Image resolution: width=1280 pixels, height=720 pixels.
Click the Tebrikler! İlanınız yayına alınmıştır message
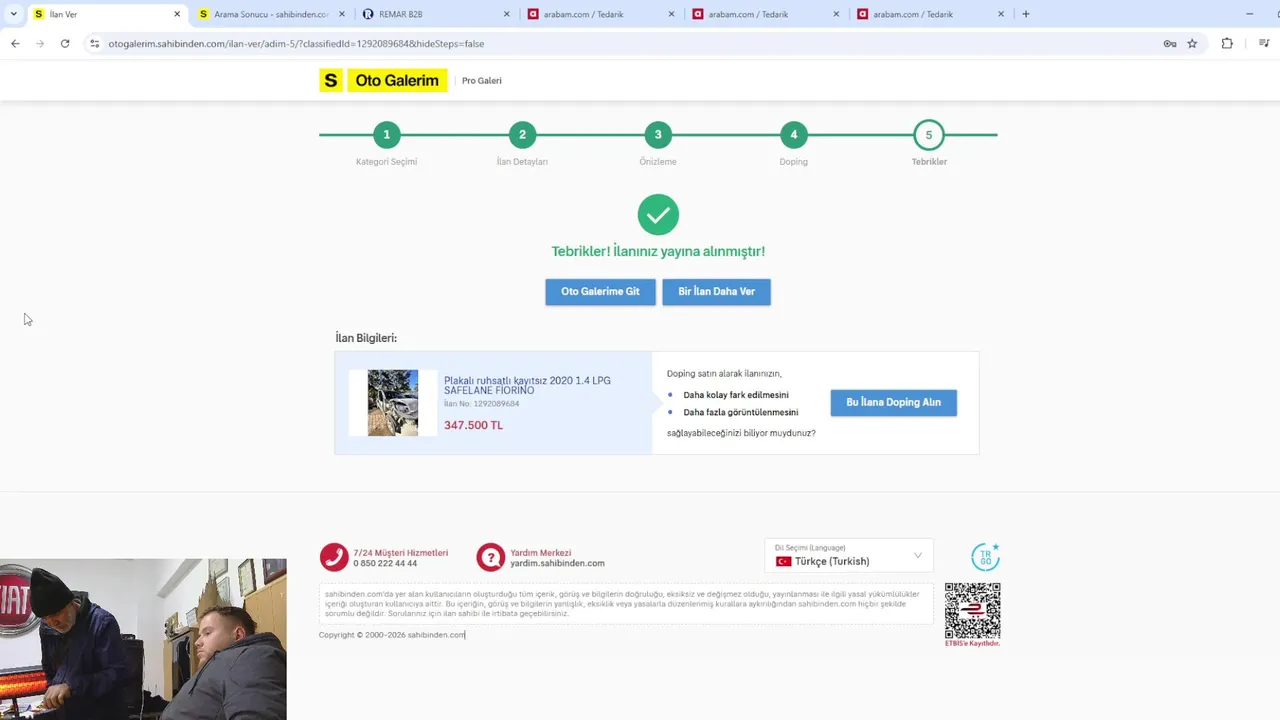(x=658, y=252)
